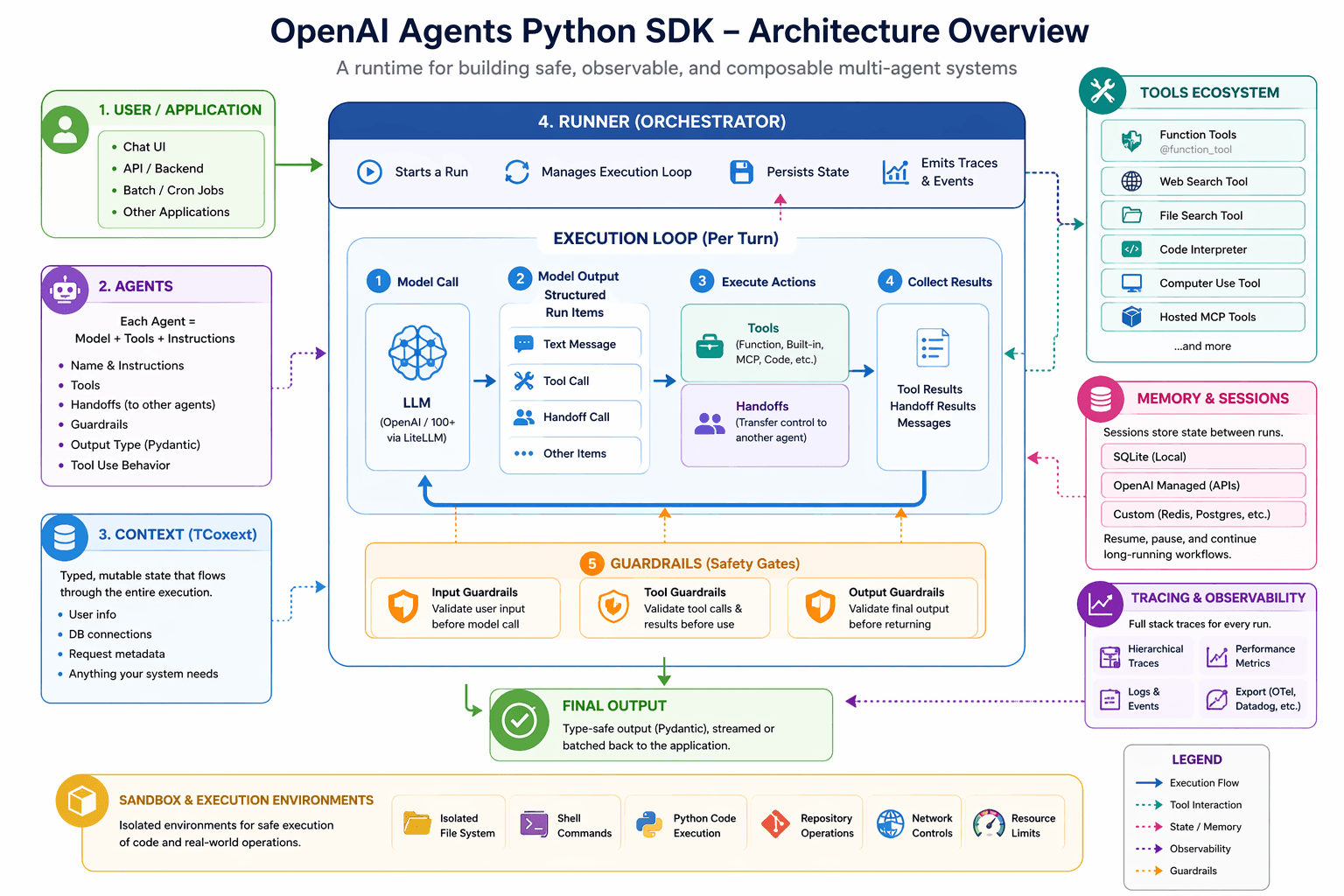Click the Starts a Run play control
The width and height of the screenshot is (1344, 896).
(x=370, y=172)
